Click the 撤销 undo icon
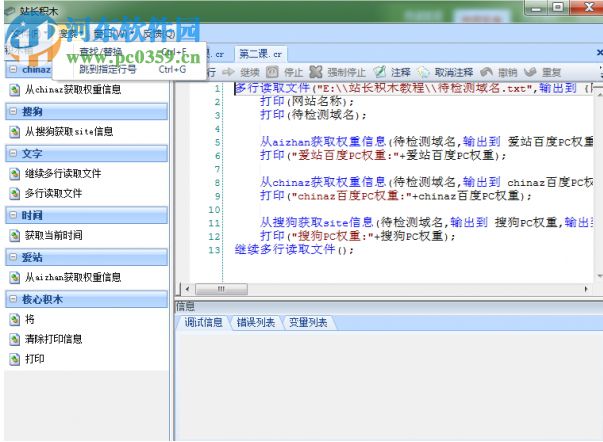The width and height of the screenshot is (603, 442). (486, 72)
